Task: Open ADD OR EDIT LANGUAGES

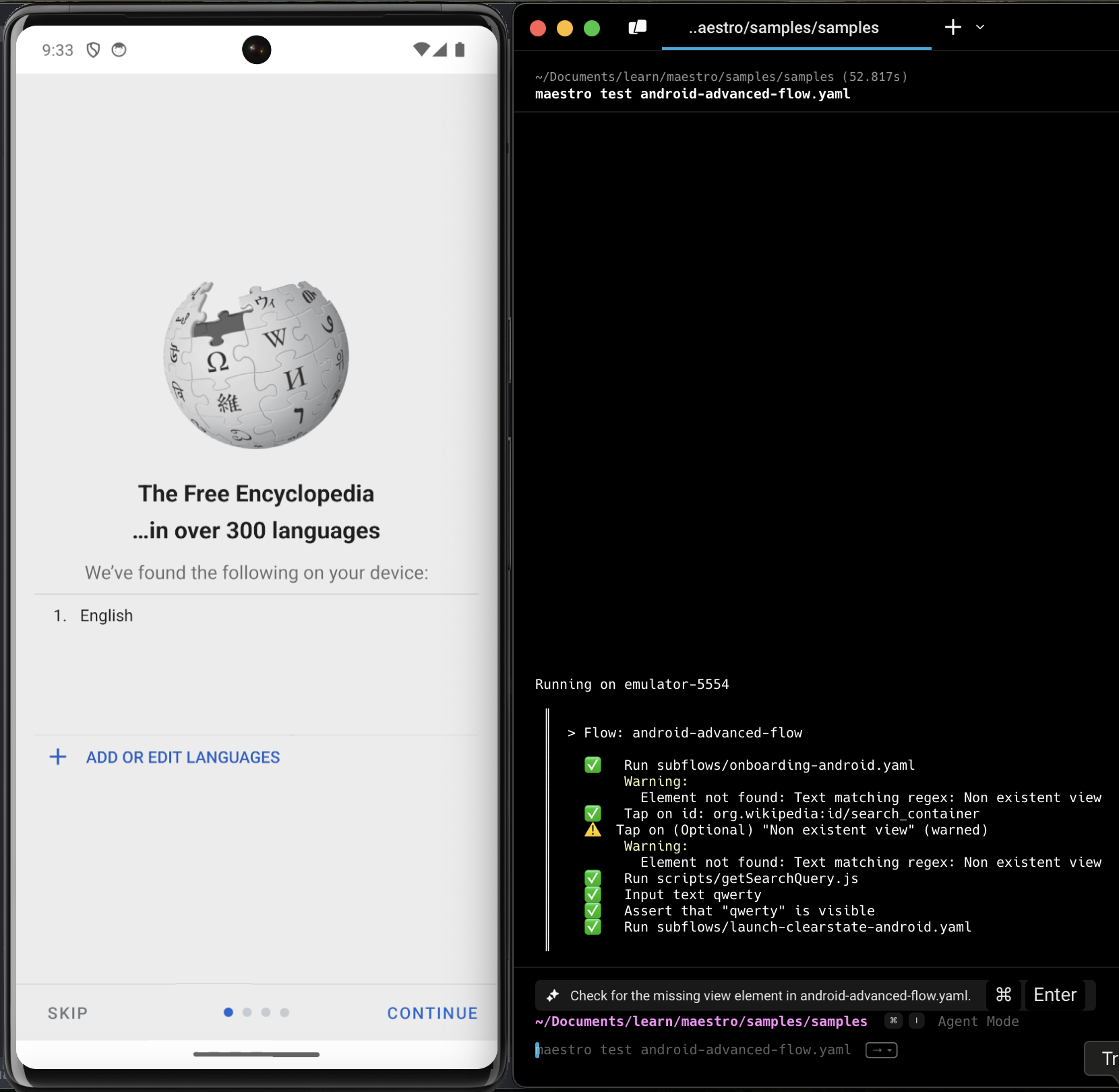Action: [x=183, y=756]
